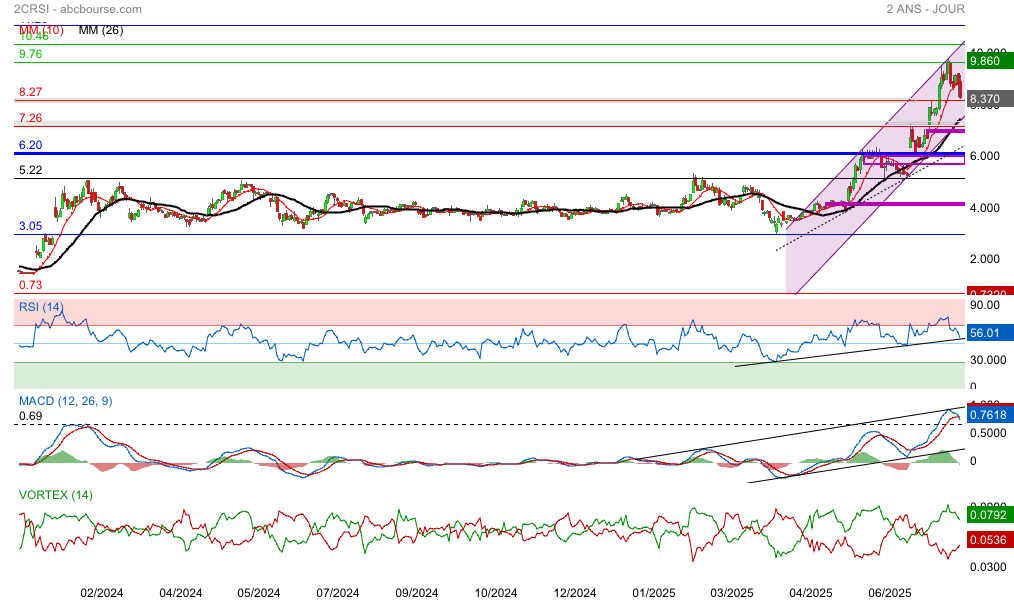1014x603 pixels.
Task: Click the blue 3.05 support level label
Action: click(30, 226)
